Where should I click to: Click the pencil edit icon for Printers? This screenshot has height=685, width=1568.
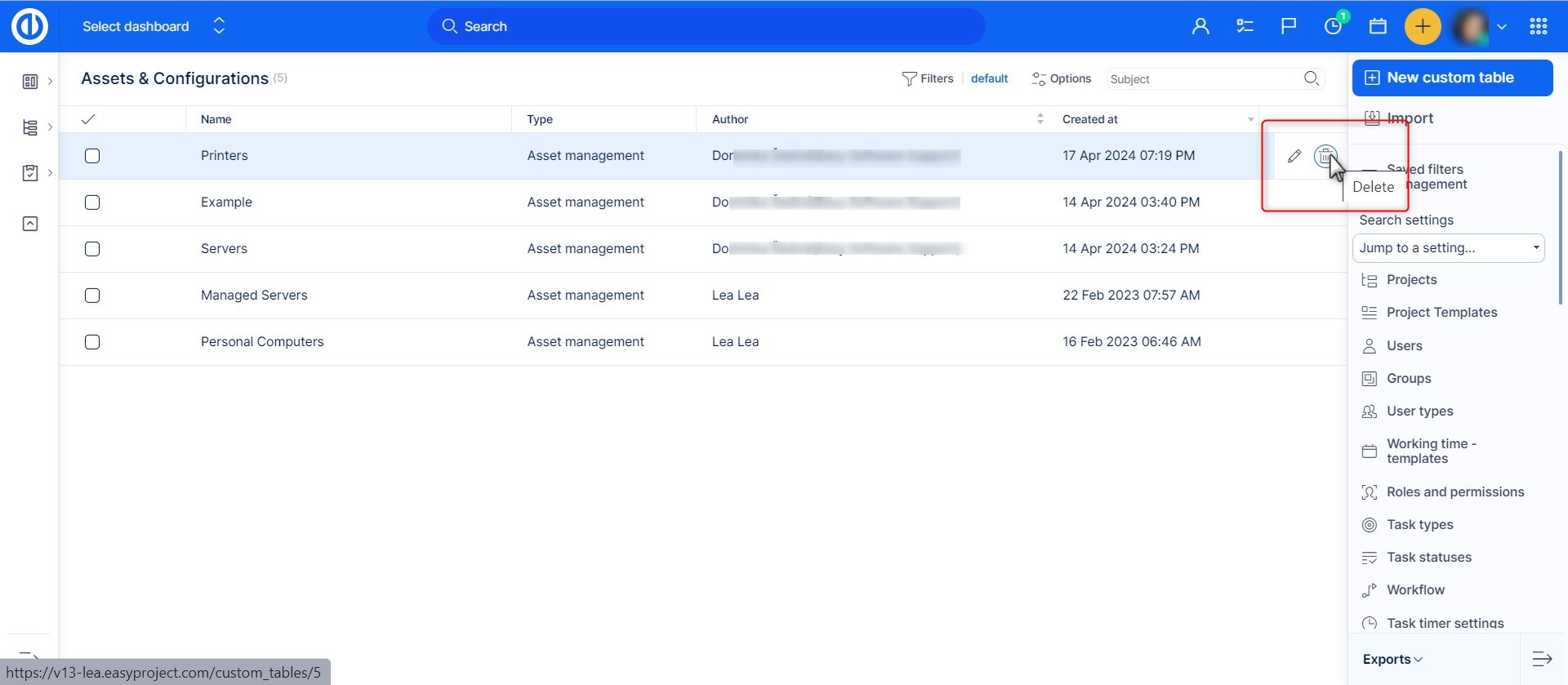click(1294, 156)
